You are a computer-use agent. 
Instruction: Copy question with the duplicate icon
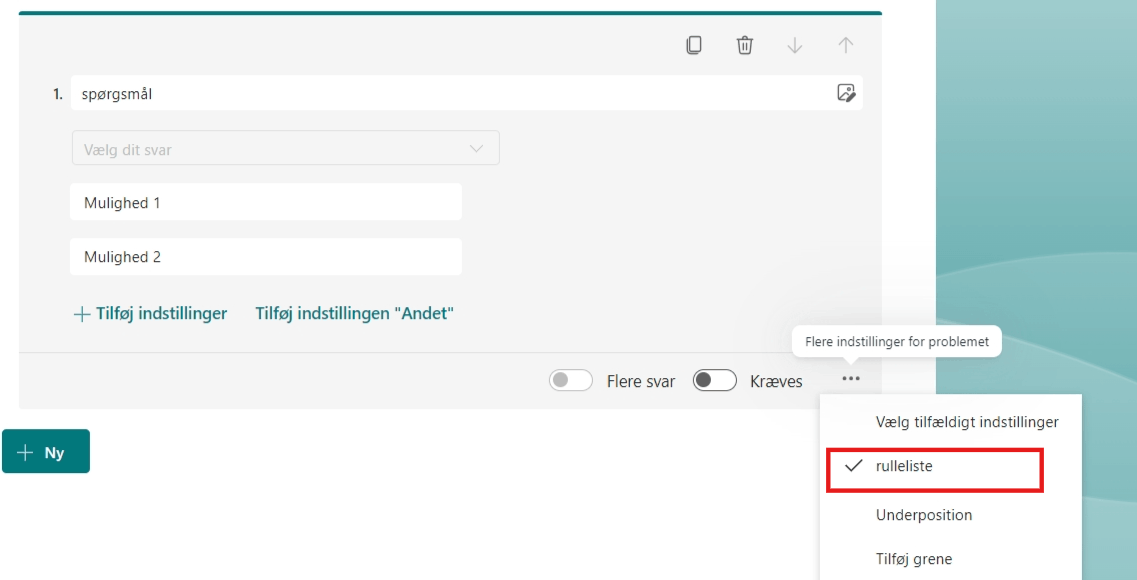click(694, 45)
